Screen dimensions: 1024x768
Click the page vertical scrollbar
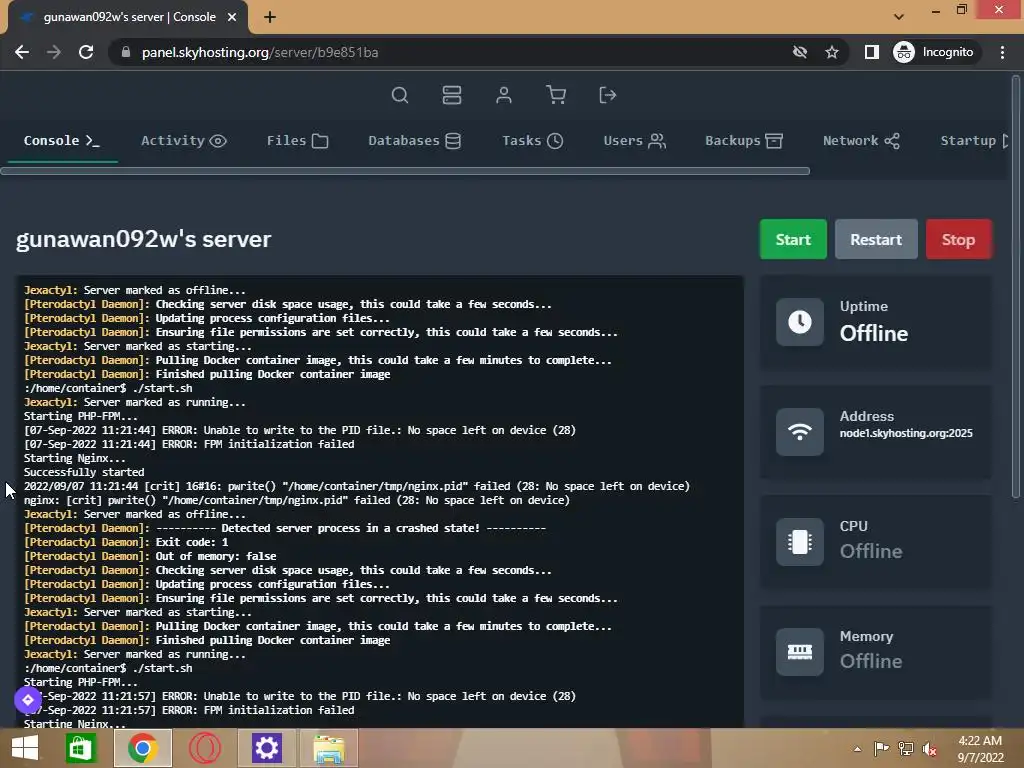(x=1016, y=287)
